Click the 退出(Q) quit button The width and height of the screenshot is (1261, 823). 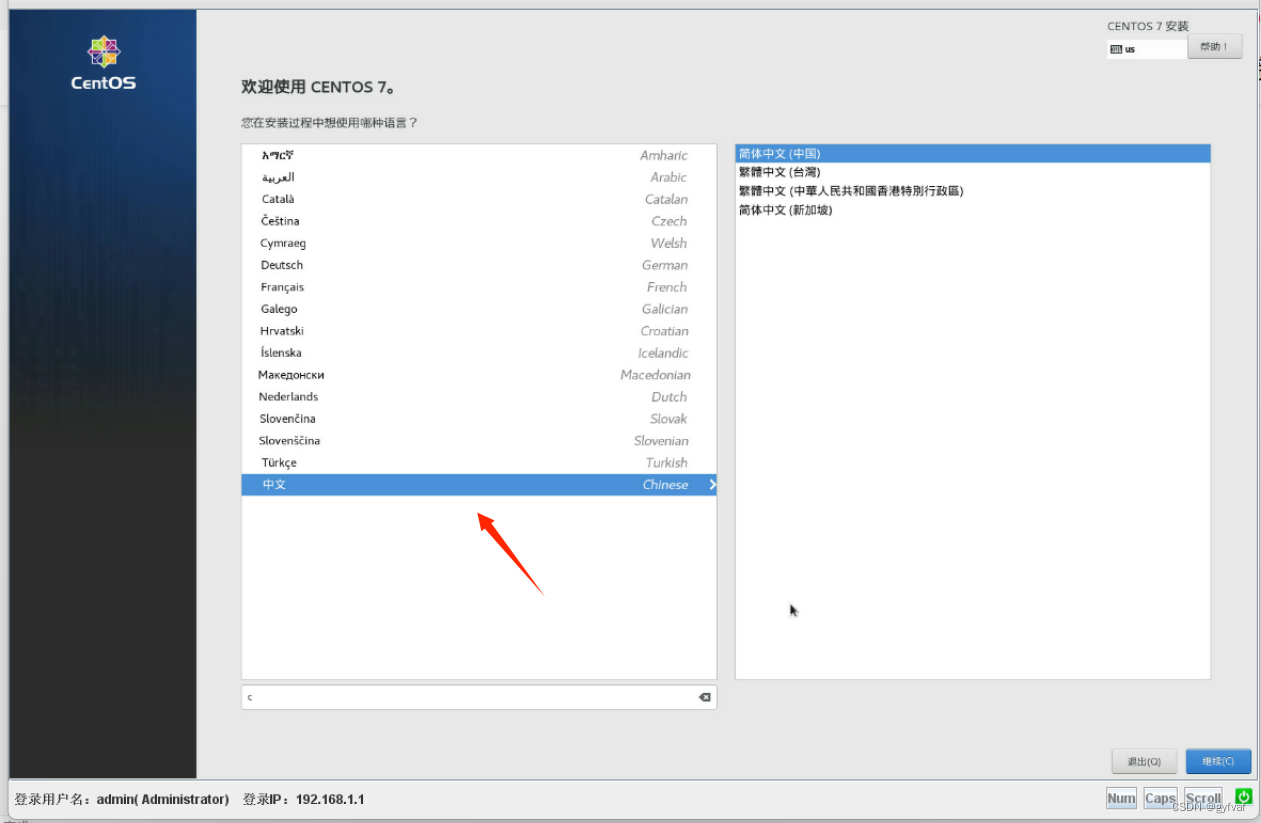1144,761
